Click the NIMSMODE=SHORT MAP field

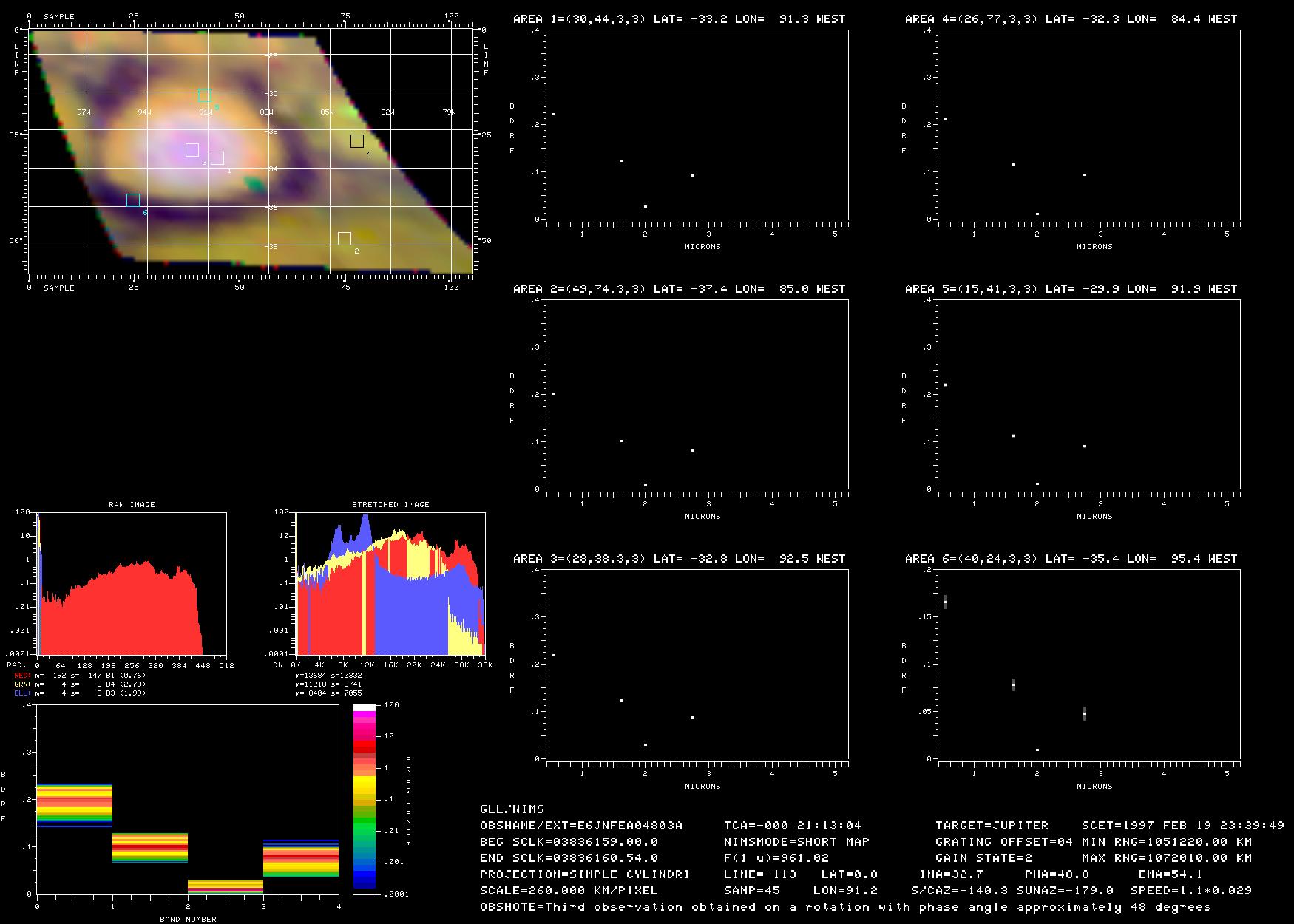pos(796,842)
